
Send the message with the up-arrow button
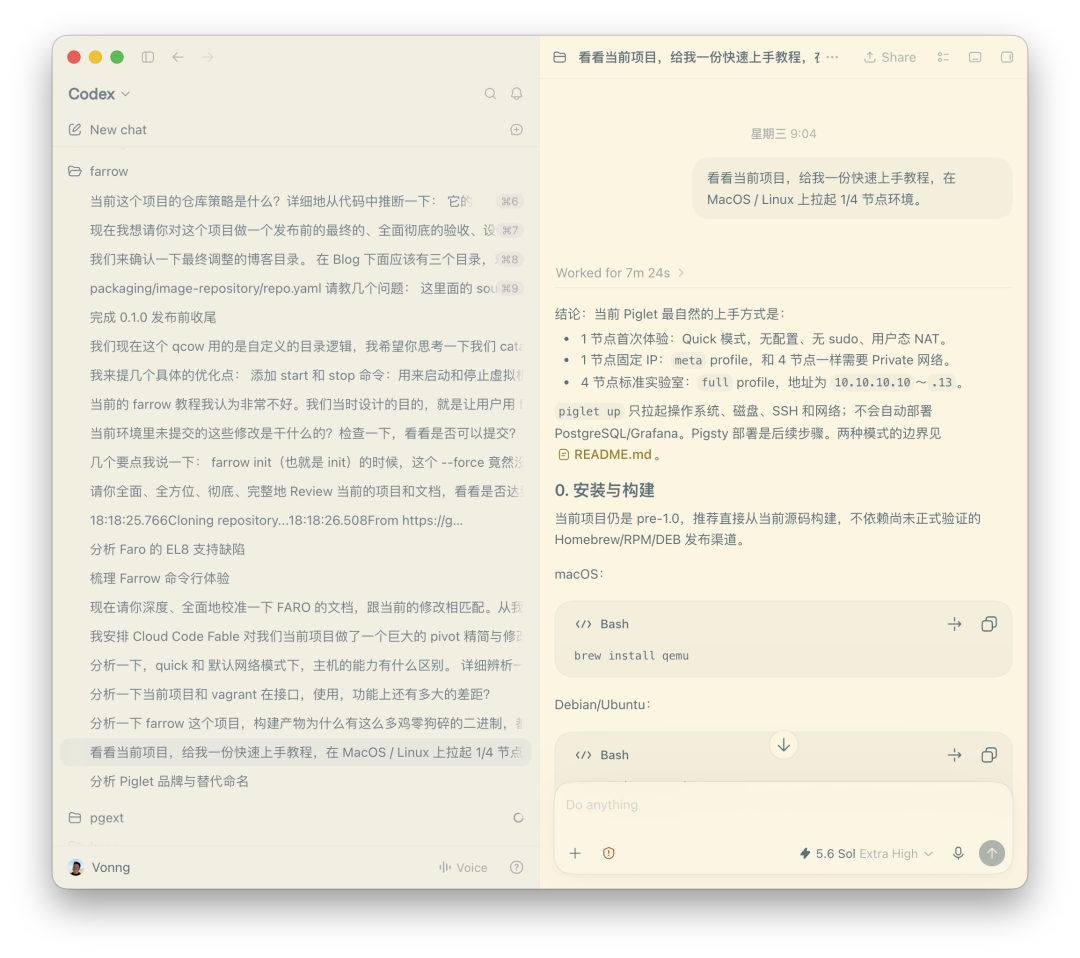pyautogui.click(x=992, y=854)
